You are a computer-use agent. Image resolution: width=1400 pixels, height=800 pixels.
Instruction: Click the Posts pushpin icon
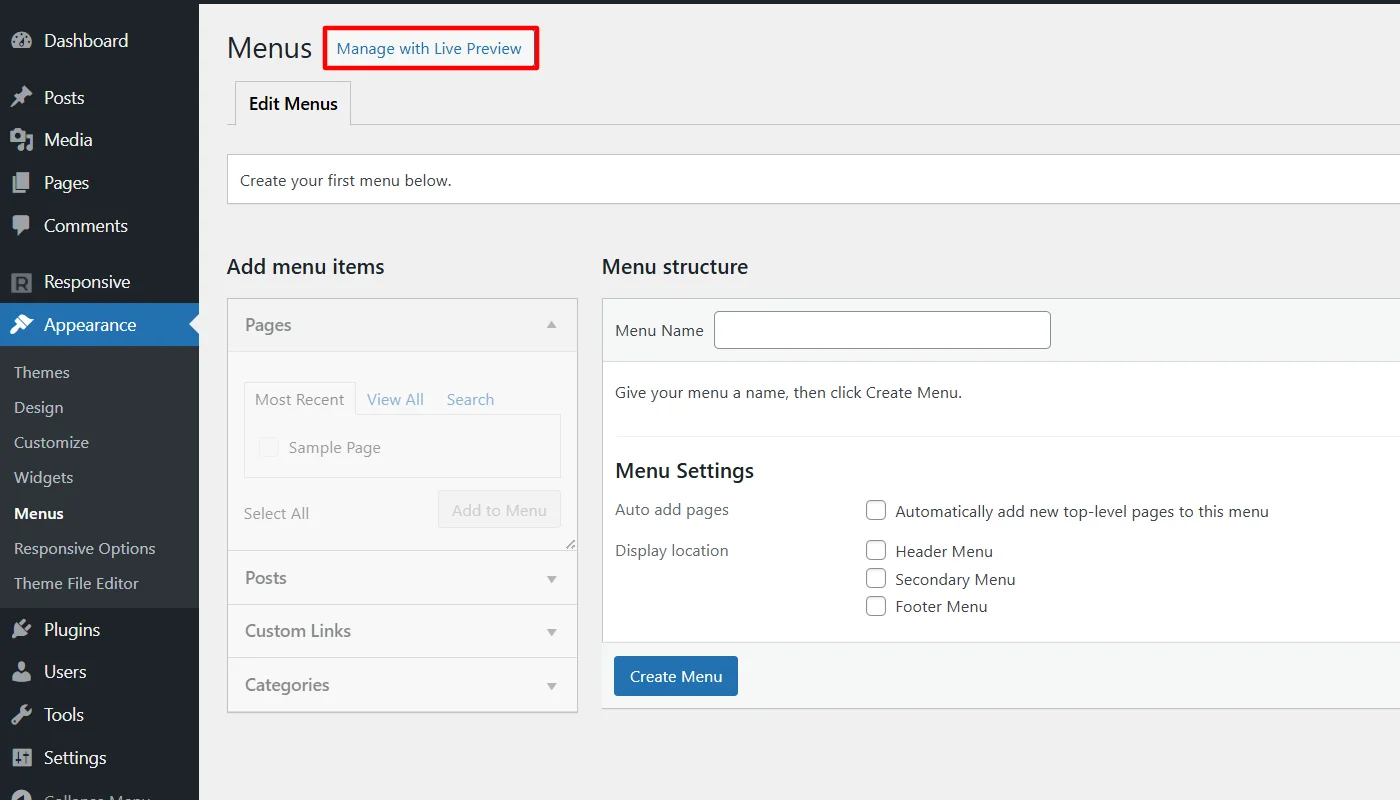click(21, 98)
